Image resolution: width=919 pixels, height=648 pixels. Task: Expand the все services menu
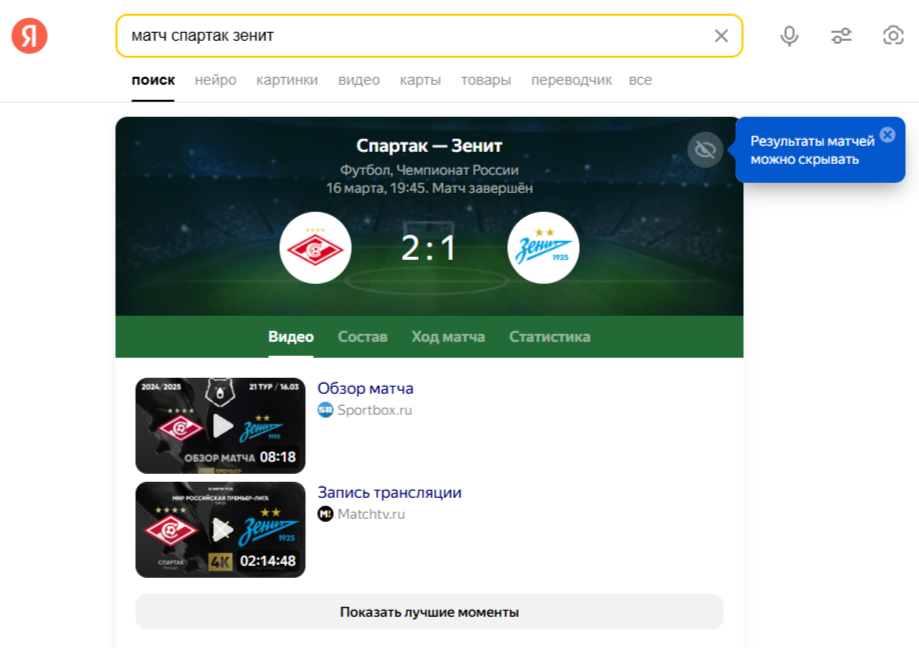tap(640, 80)
